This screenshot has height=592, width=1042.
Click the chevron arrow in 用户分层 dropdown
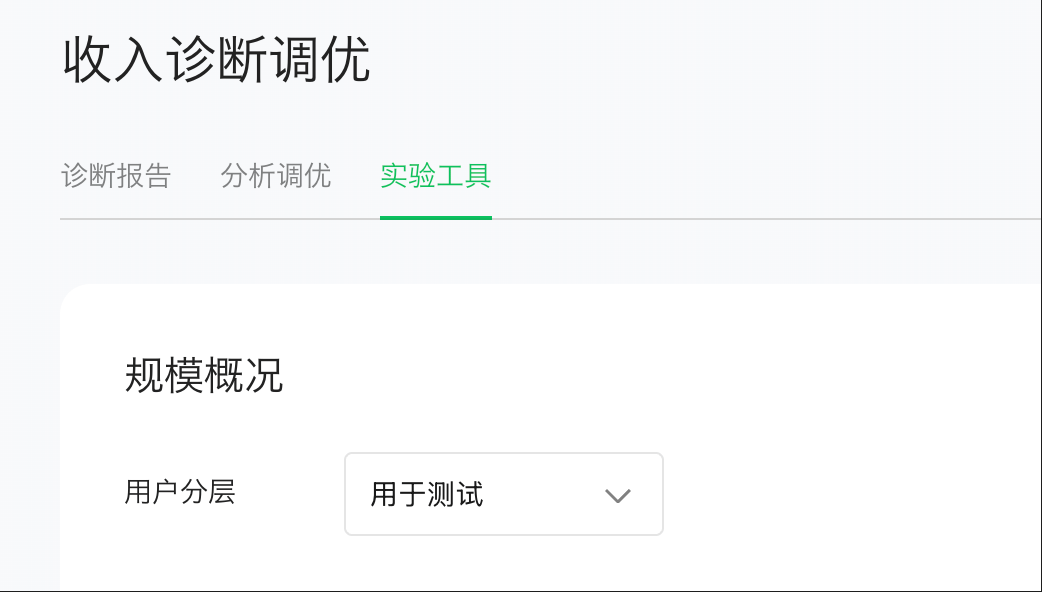(618, 495)
